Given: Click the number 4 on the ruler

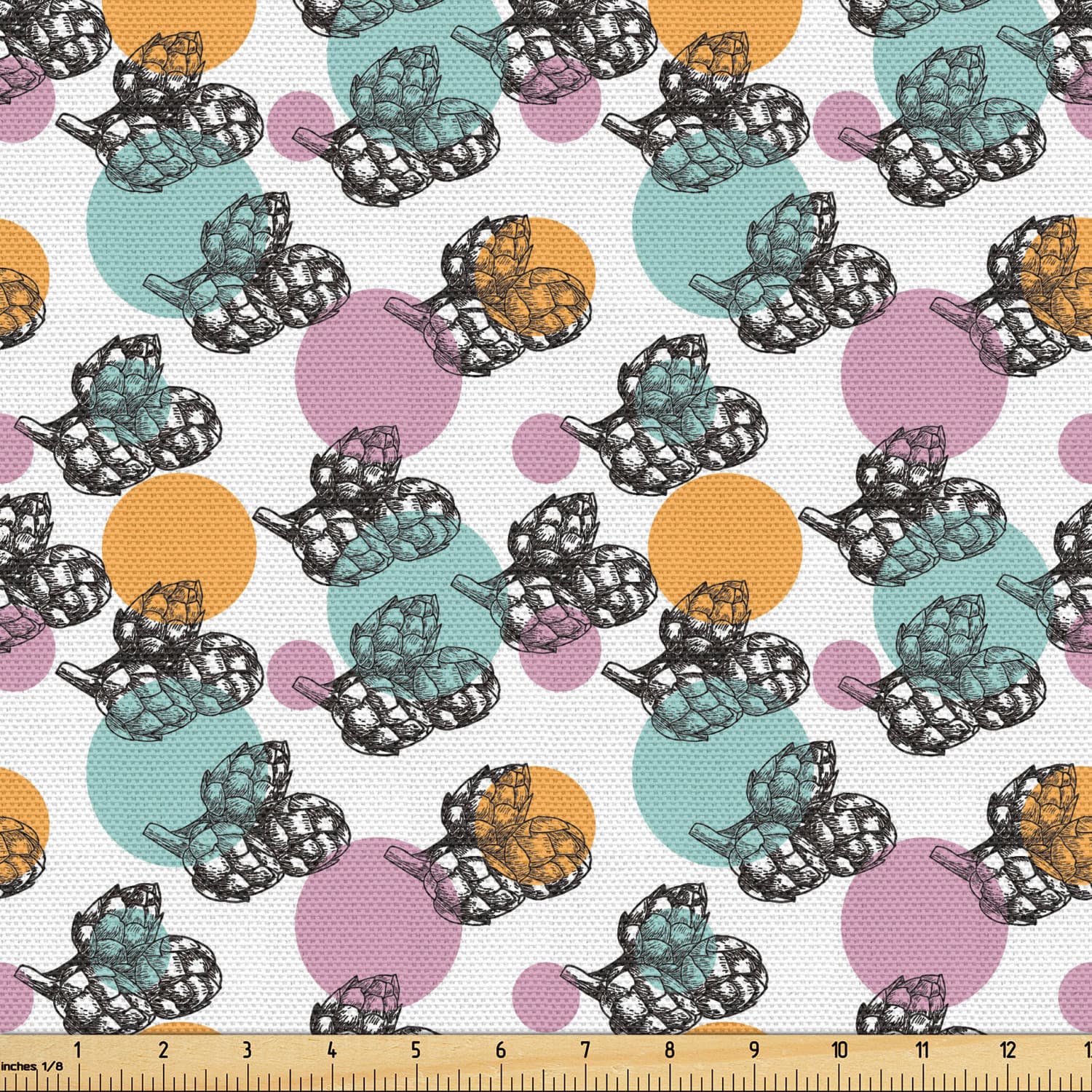Looking at the screenshot, I should (x=332, y=1050).
